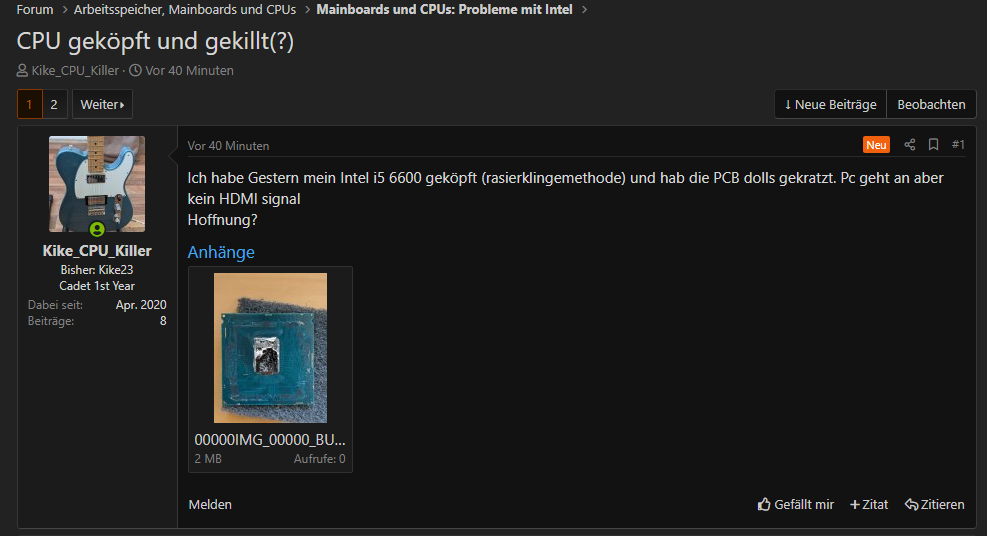Select page 1 in pagination
The width and height of the screenshot is (987, 536).
point(30,104)
